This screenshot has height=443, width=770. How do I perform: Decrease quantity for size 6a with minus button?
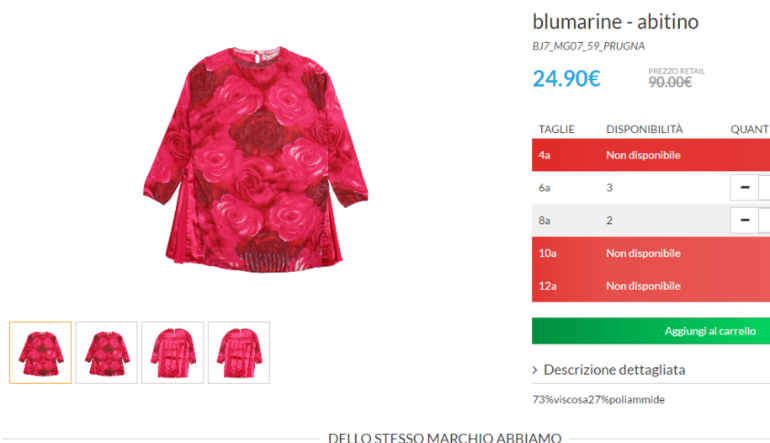pyautogui.click(x=744, y=188)
